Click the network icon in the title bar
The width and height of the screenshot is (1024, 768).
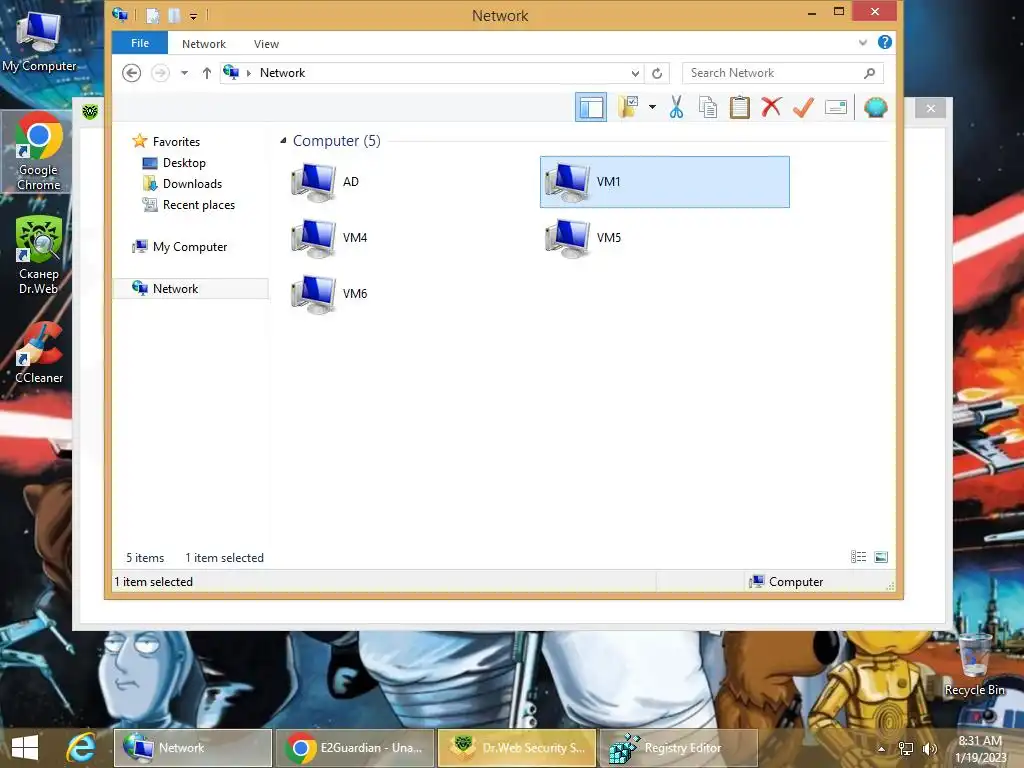[120, 14]
